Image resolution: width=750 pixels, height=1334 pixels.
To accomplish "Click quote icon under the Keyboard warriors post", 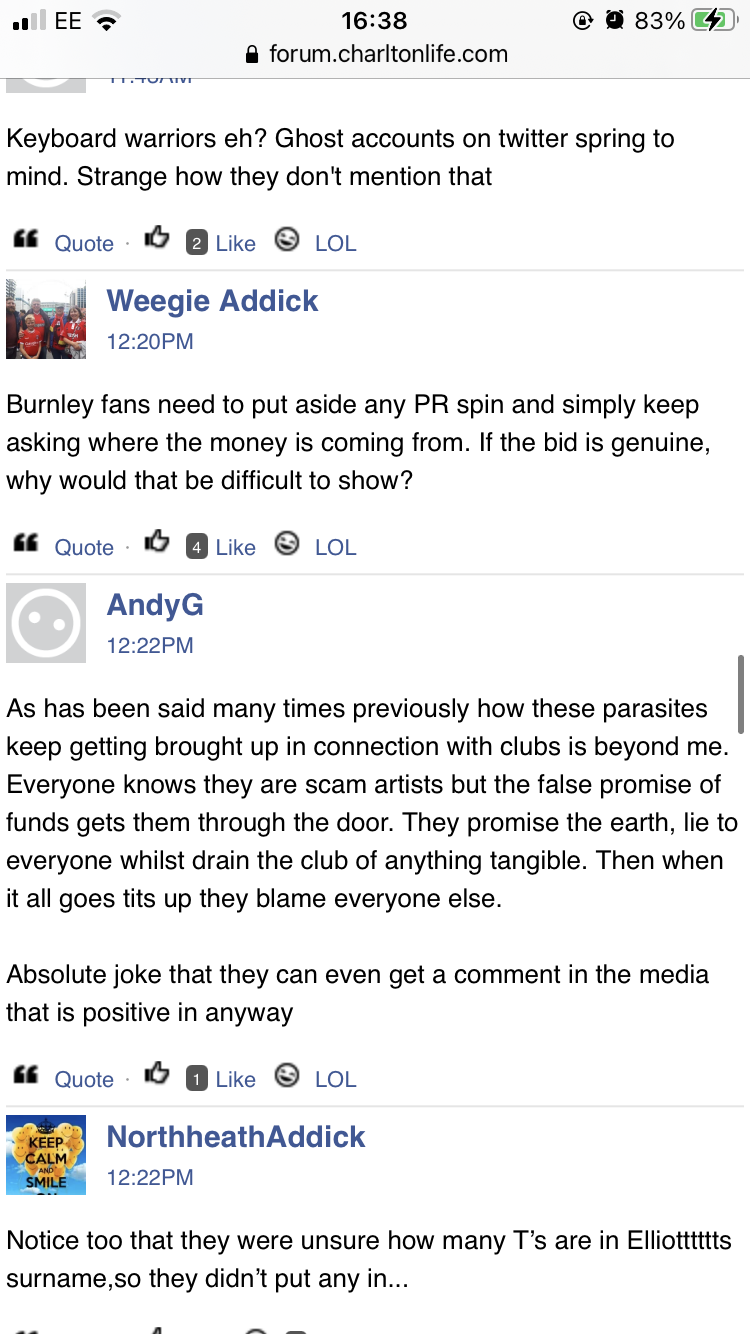I will pos(25,241).
